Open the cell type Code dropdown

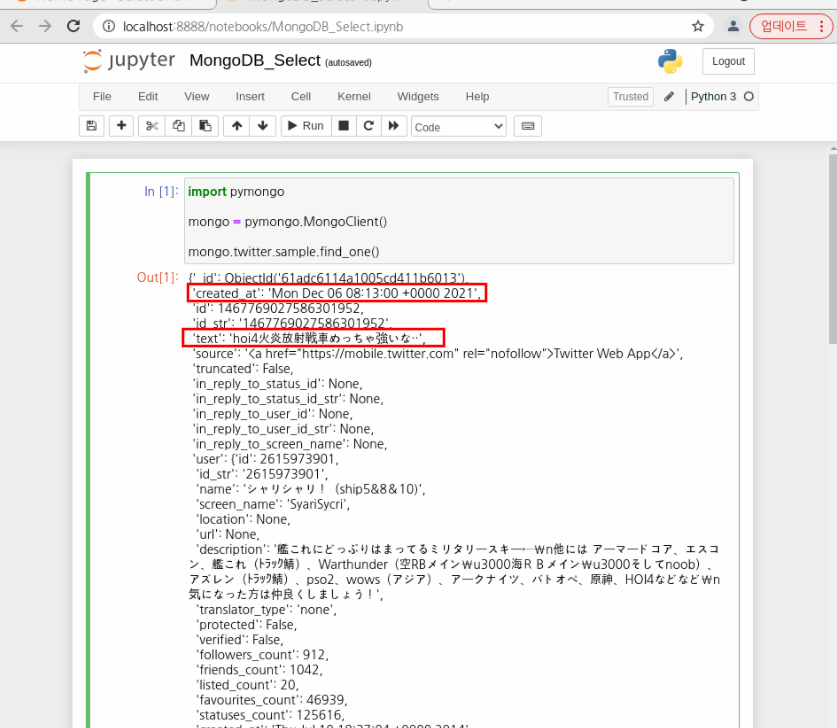459,127
